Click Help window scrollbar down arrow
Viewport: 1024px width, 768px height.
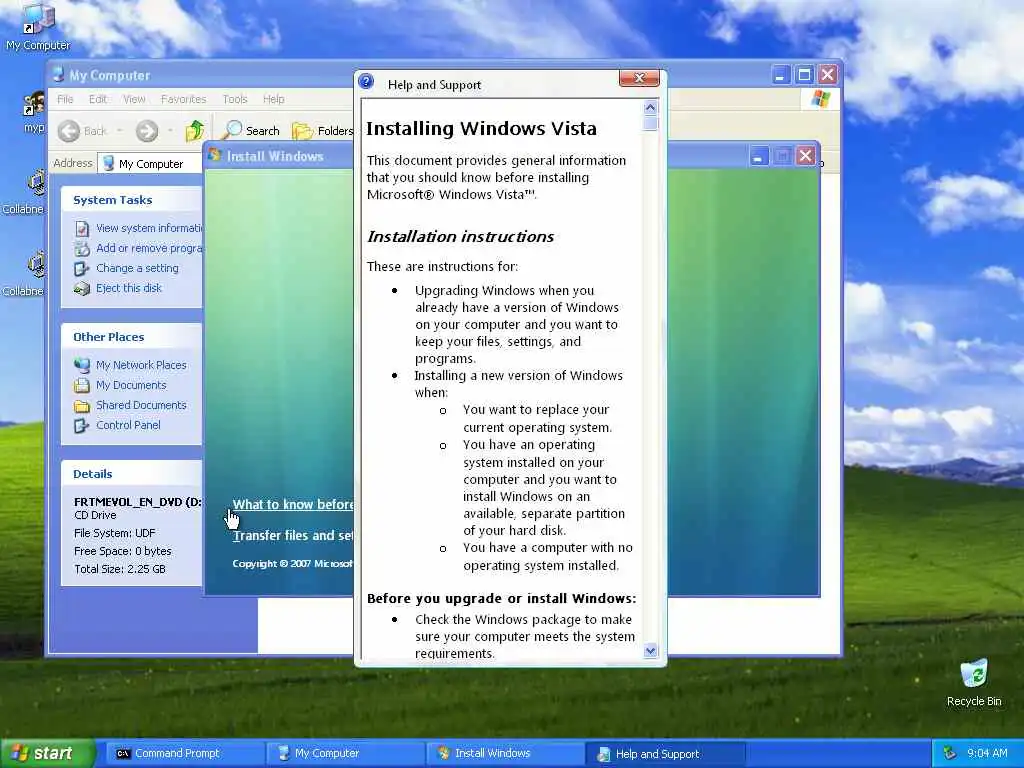click(650, 650)
